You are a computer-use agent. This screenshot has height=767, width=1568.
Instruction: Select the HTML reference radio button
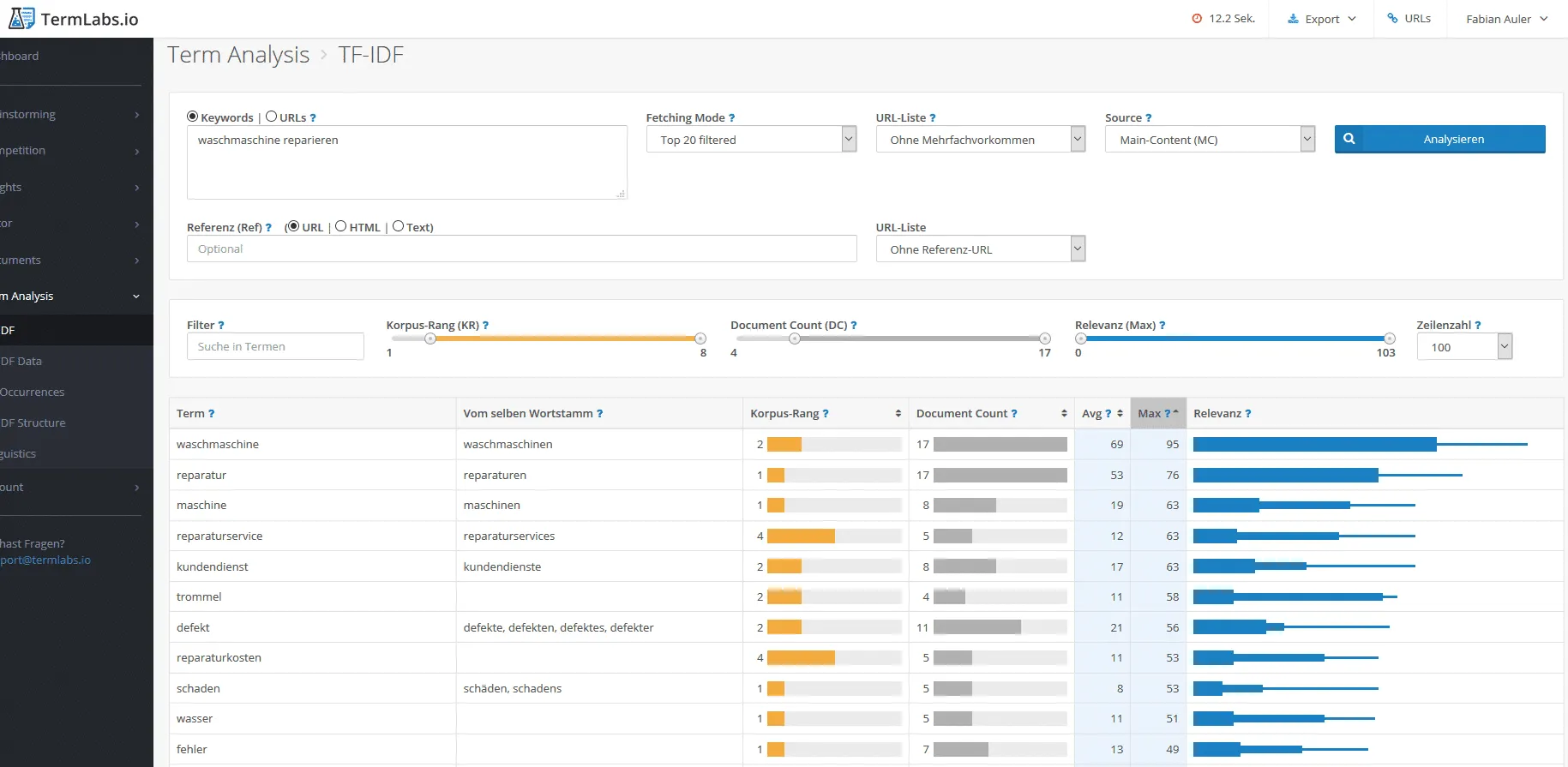click(x=341, y=226)
